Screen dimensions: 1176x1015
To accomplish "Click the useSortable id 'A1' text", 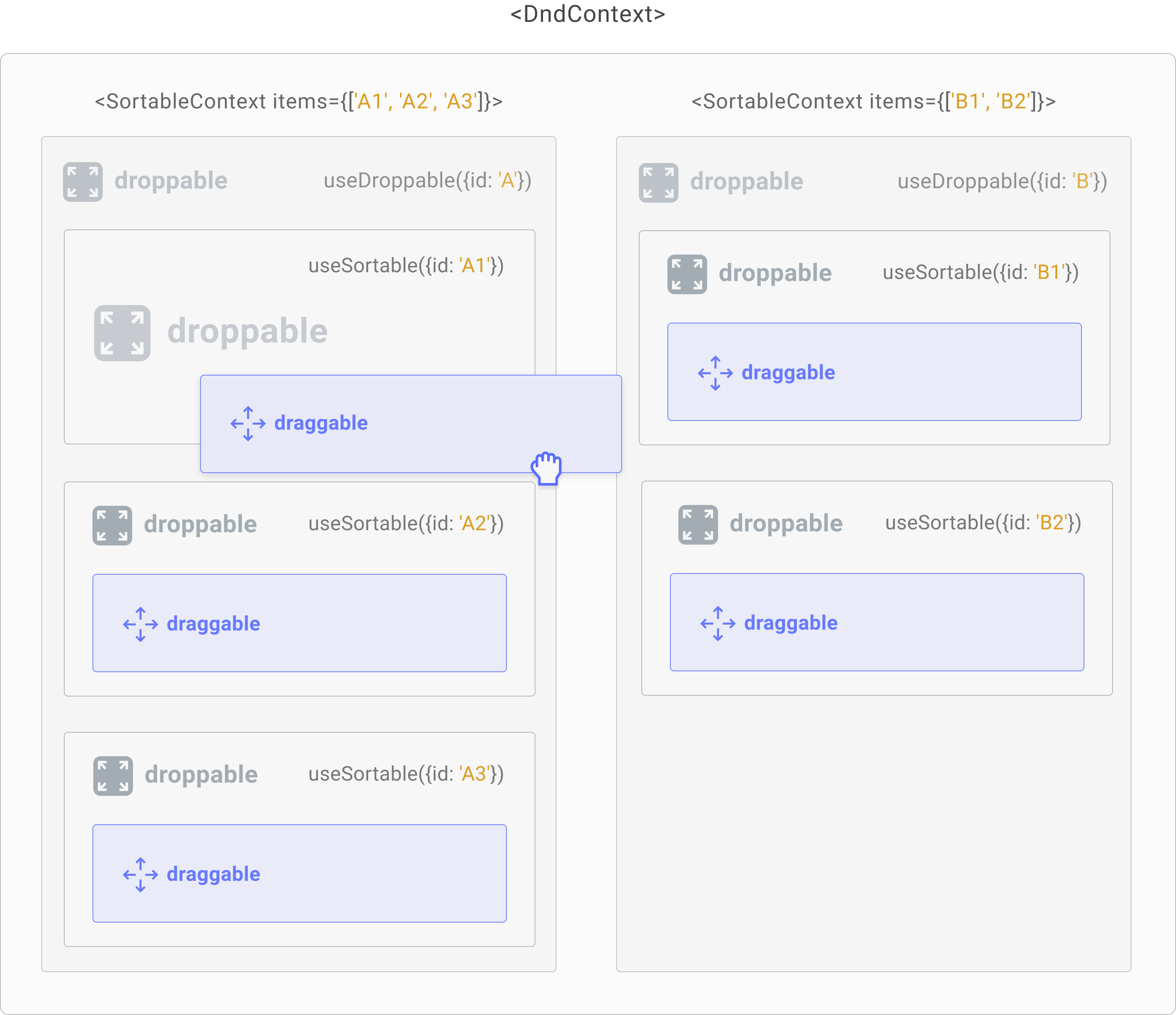I will click(406, 266).
